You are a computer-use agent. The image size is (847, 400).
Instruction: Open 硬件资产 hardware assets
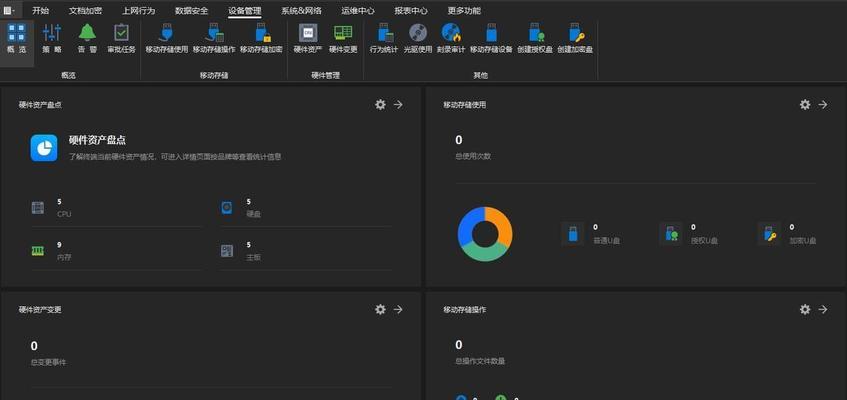308,38
